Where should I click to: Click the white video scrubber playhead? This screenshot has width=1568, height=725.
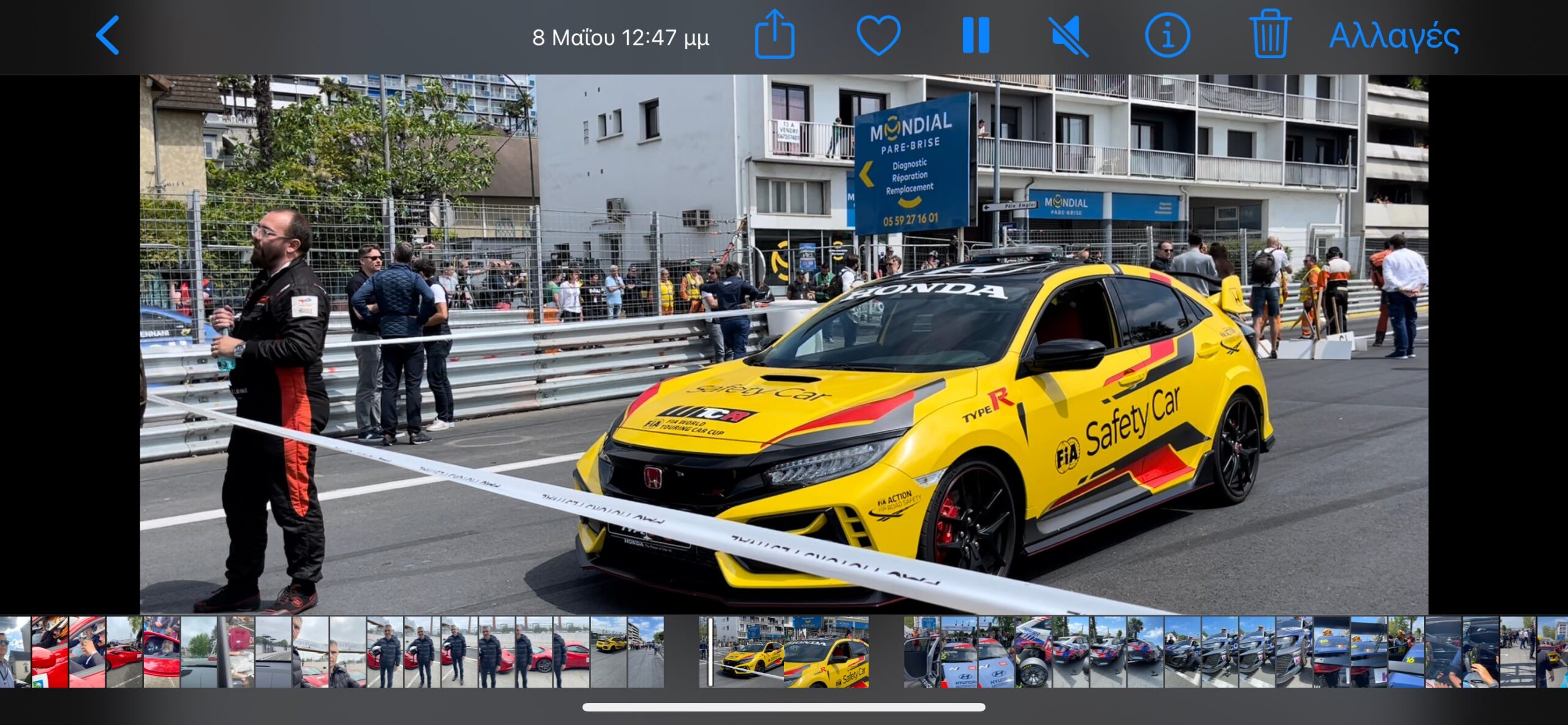tap(710, 652)
